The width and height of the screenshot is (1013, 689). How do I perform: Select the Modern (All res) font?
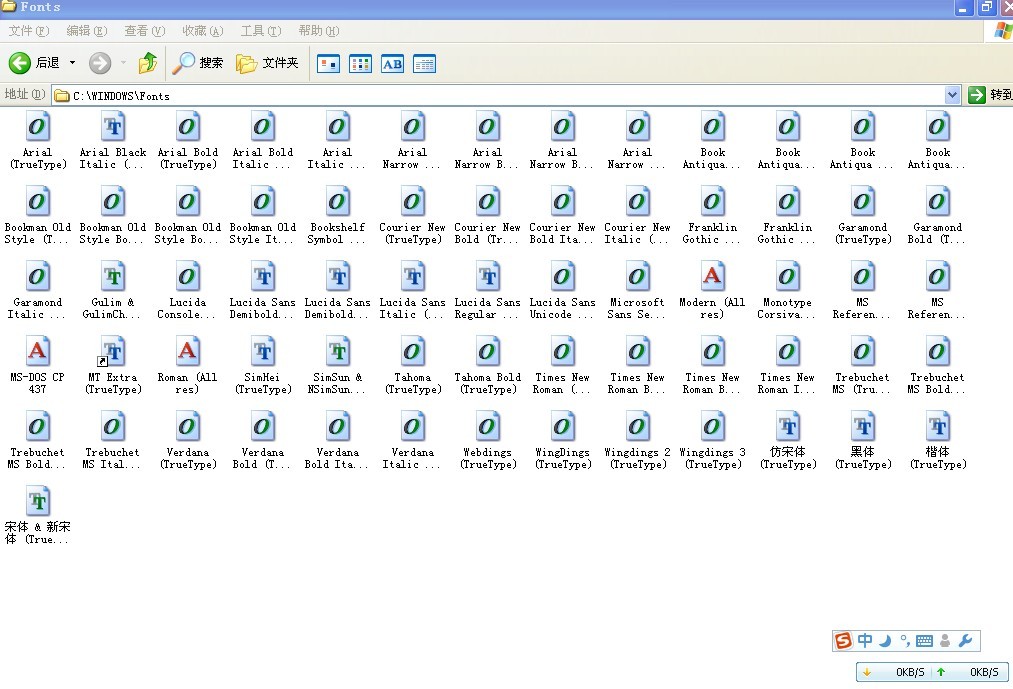(x=712, y=290)
